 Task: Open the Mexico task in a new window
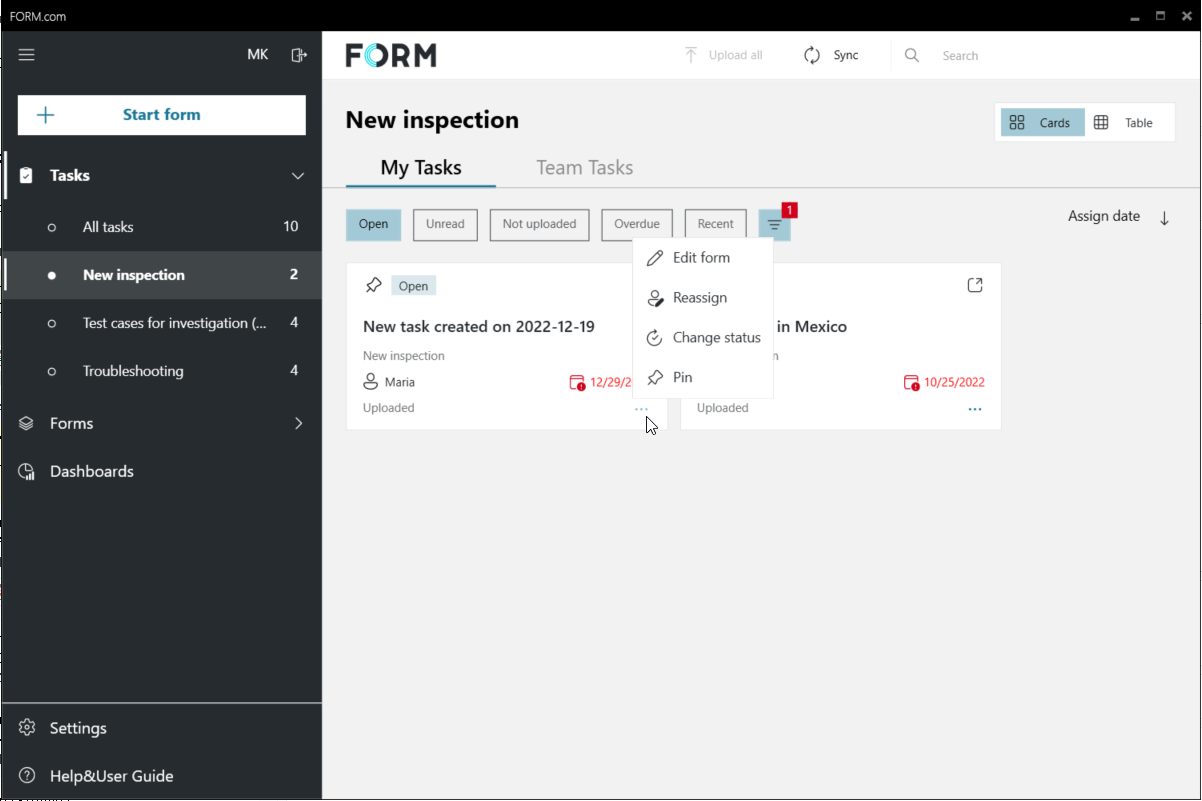[x=975, y=284]
